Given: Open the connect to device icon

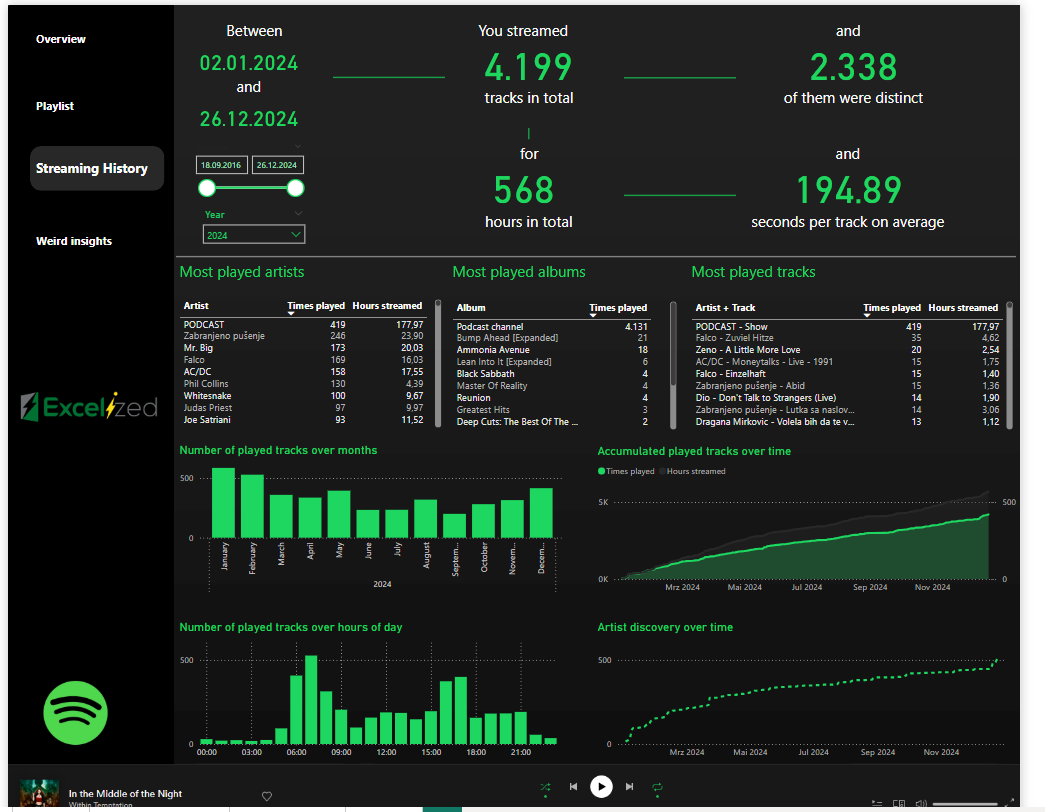Looking at the screenshot, I should [899, 804].
